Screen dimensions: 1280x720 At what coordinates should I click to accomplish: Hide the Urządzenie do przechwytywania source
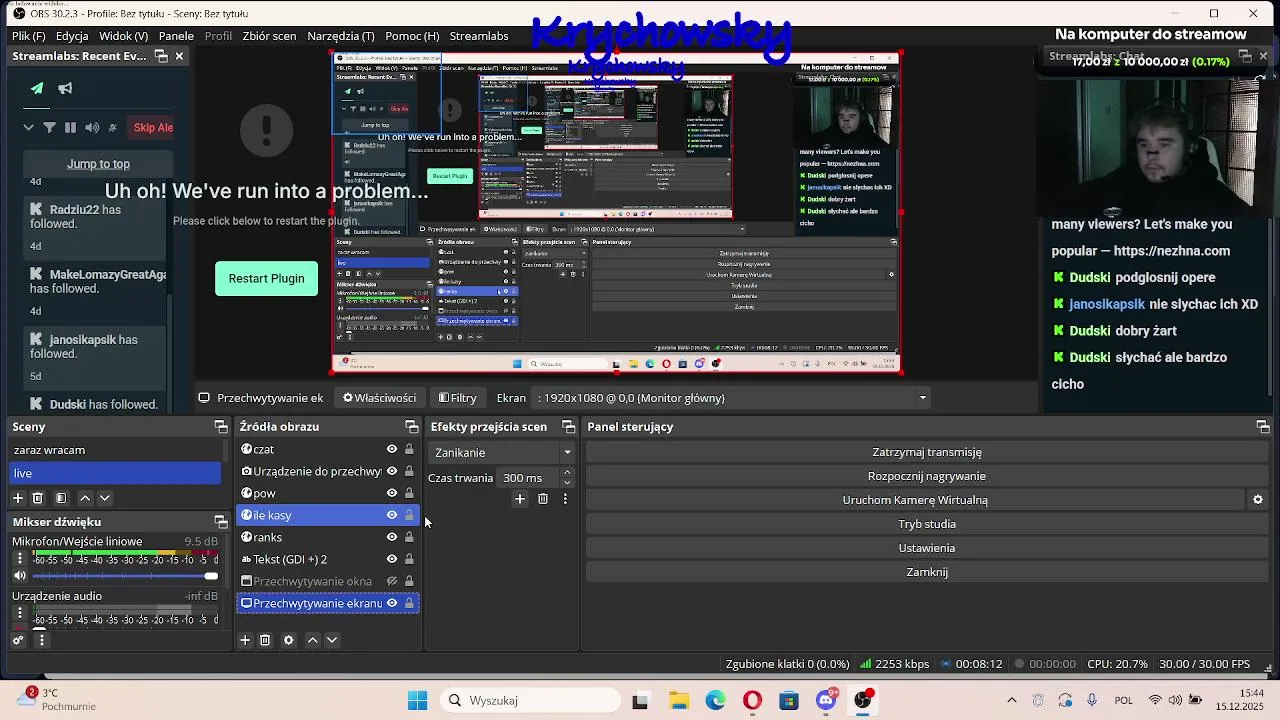tap(392, 471)
